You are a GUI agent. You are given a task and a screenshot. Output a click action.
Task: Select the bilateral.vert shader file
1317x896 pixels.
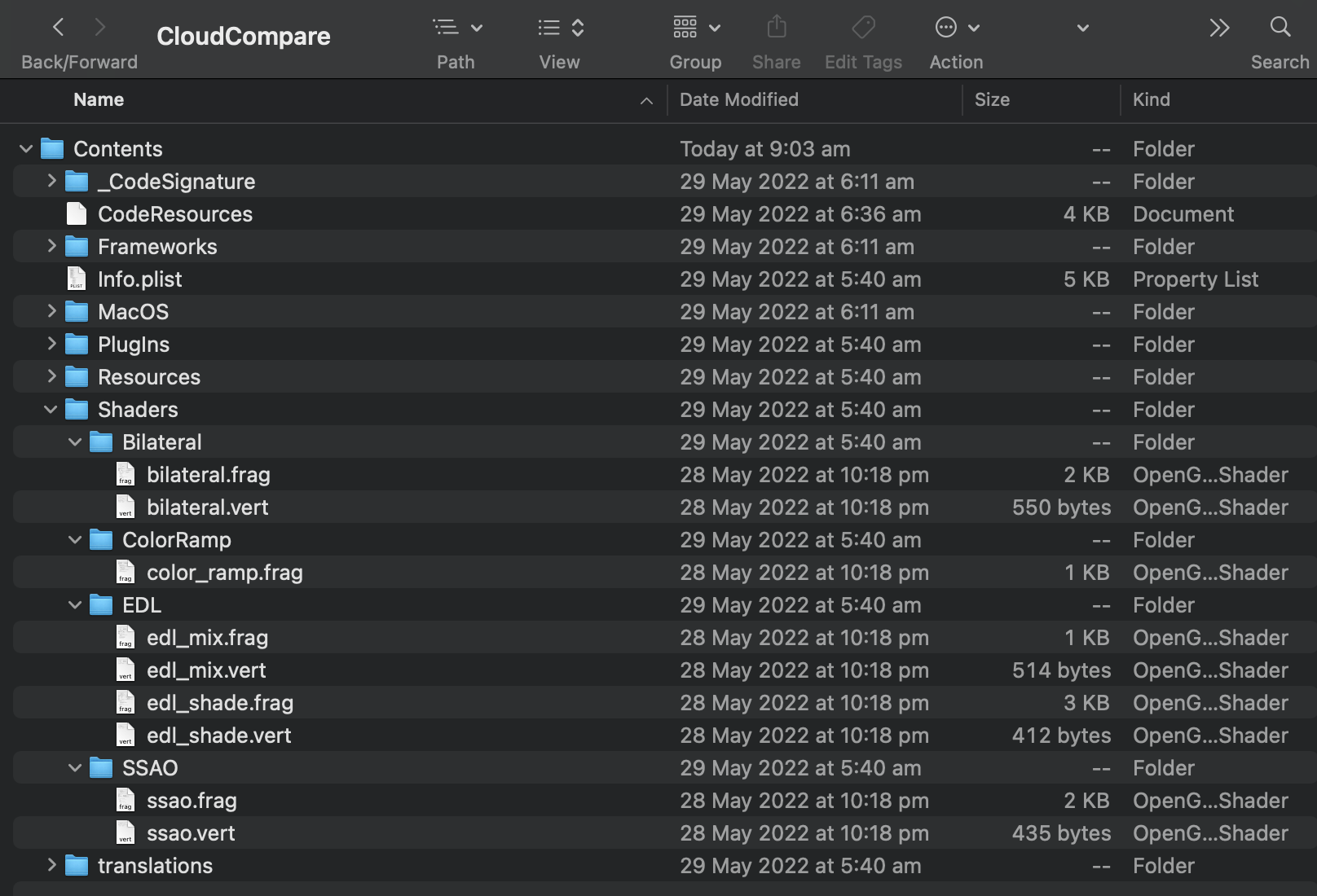point(207,507)
